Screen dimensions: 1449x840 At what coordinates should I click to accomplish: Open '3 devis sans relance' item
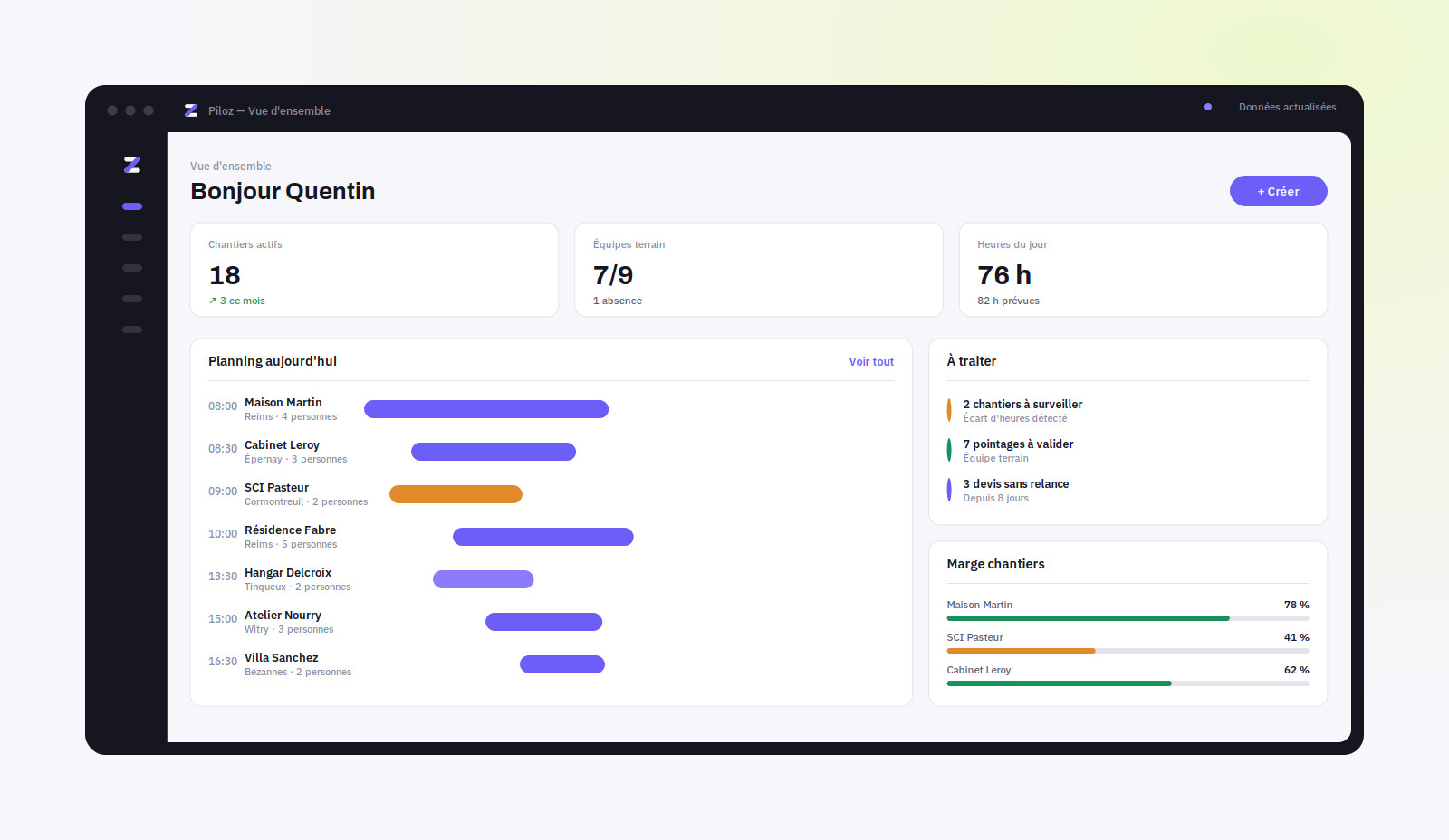click(1128, 491)
